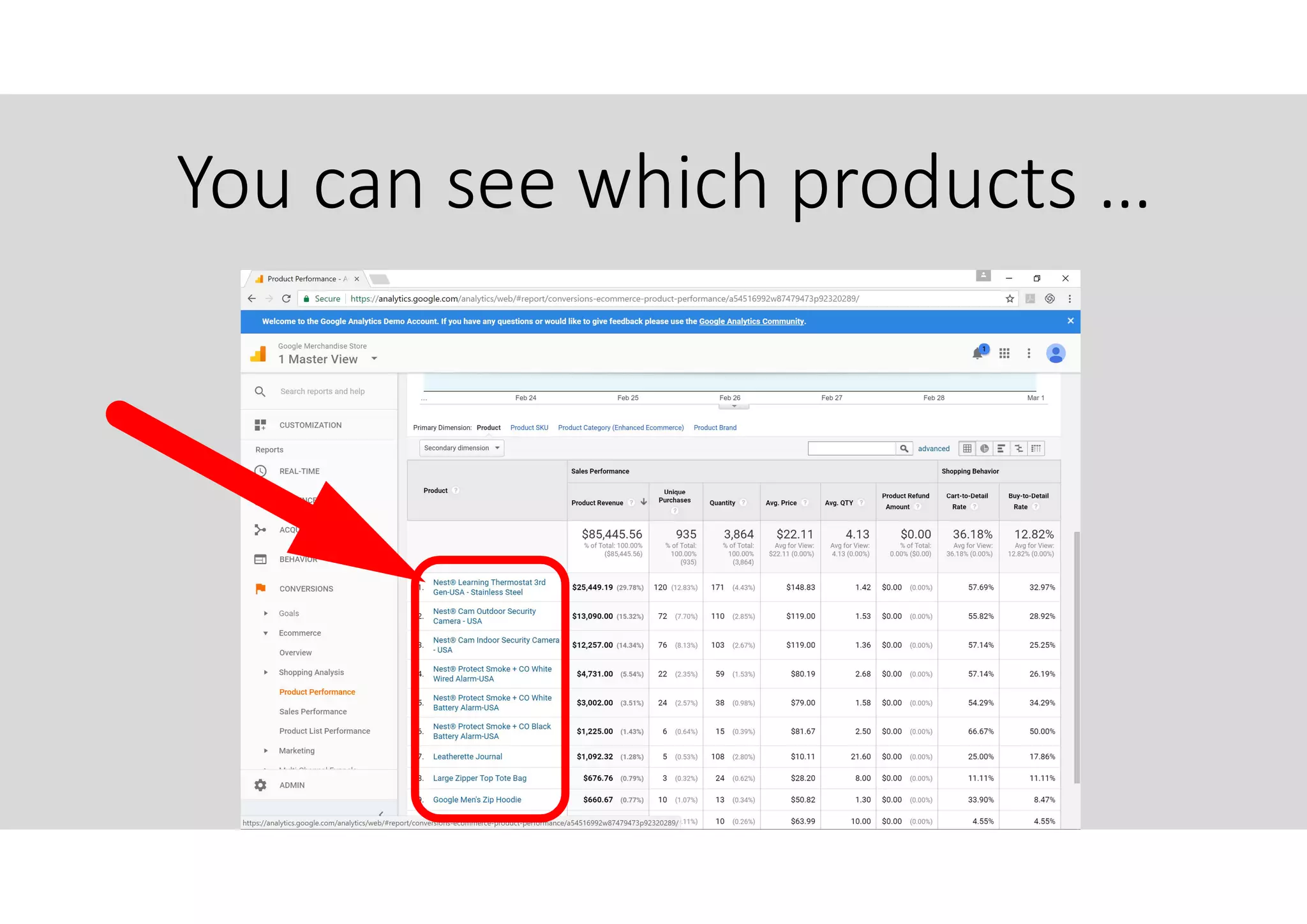1307x924 pixels.
Task: Click the page vertical scrollbar
Action: point(1077,657)
